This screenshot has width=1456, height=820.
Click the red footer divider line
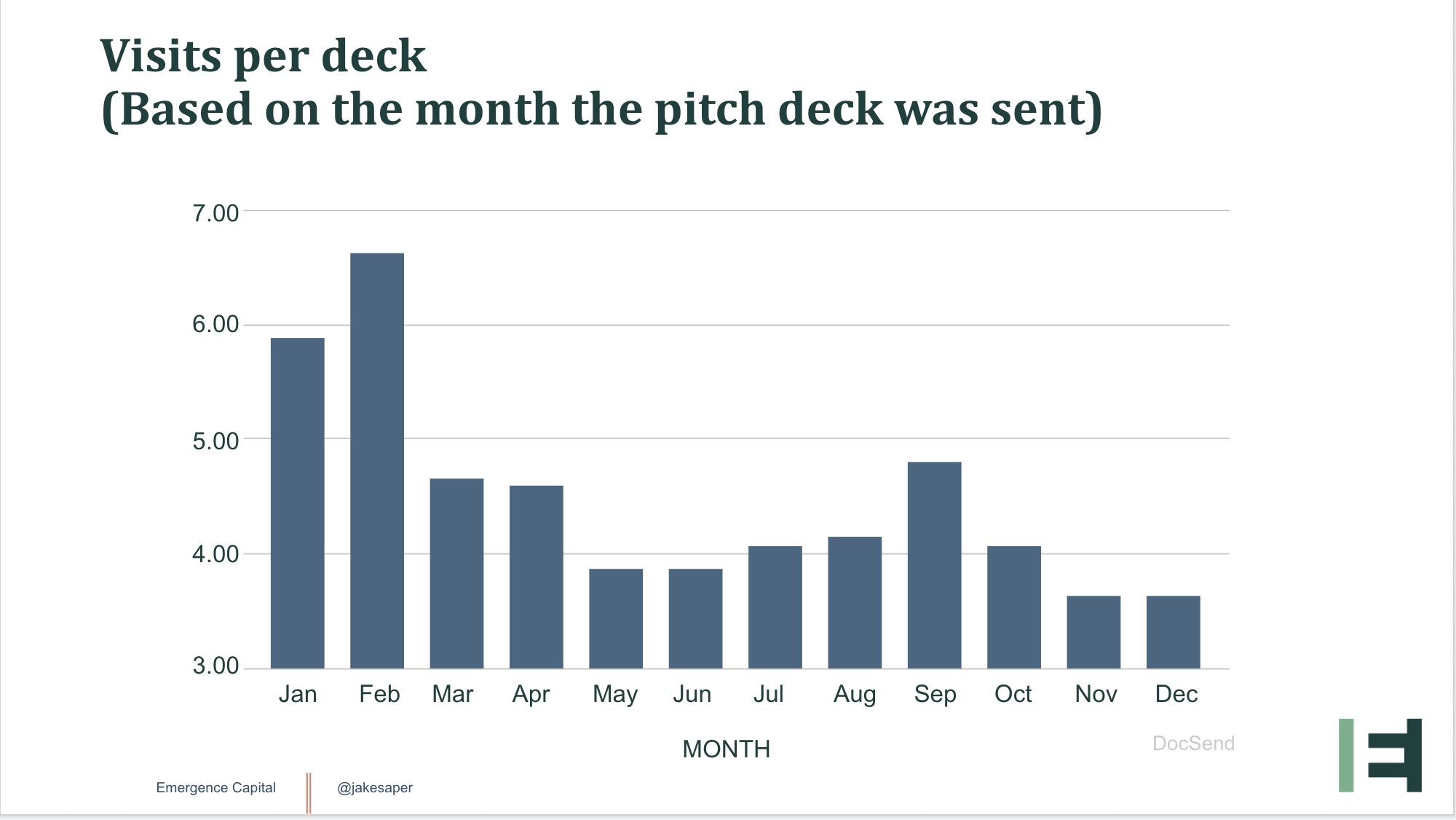tap(309, 792)
